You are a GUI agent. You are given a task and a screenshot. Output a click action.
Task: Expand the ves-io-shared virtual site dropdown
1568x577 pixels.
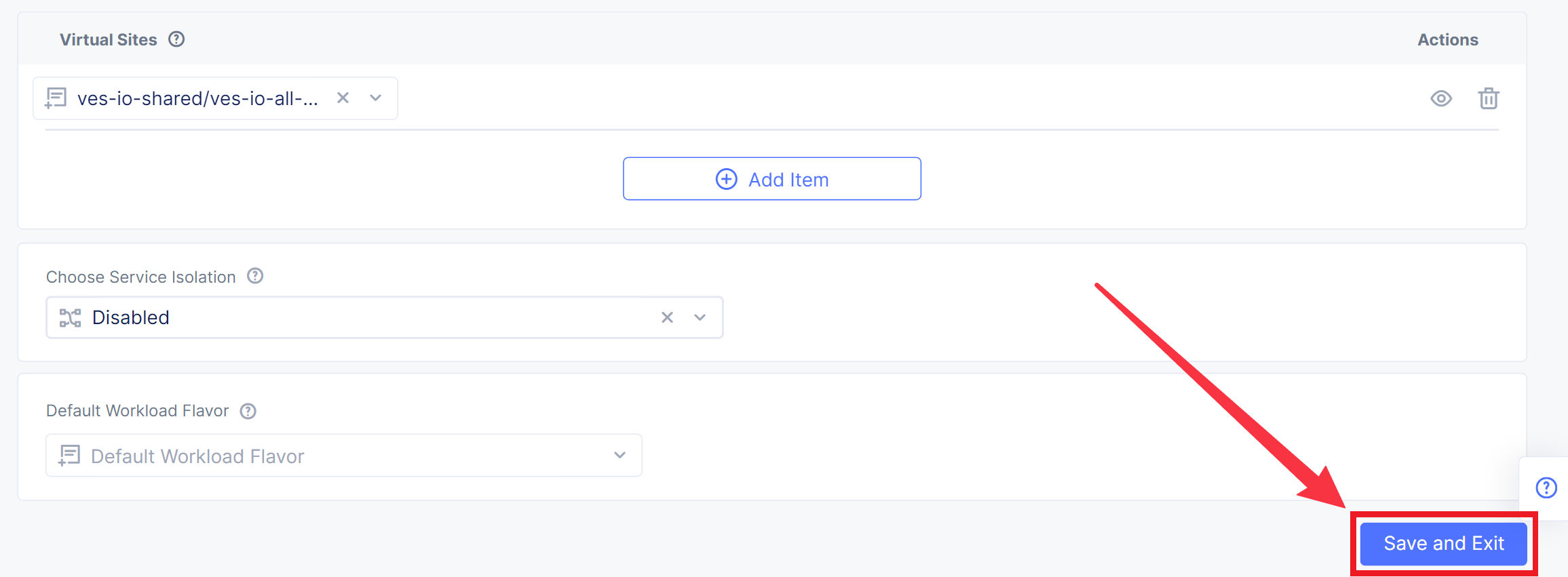(375, 98)
